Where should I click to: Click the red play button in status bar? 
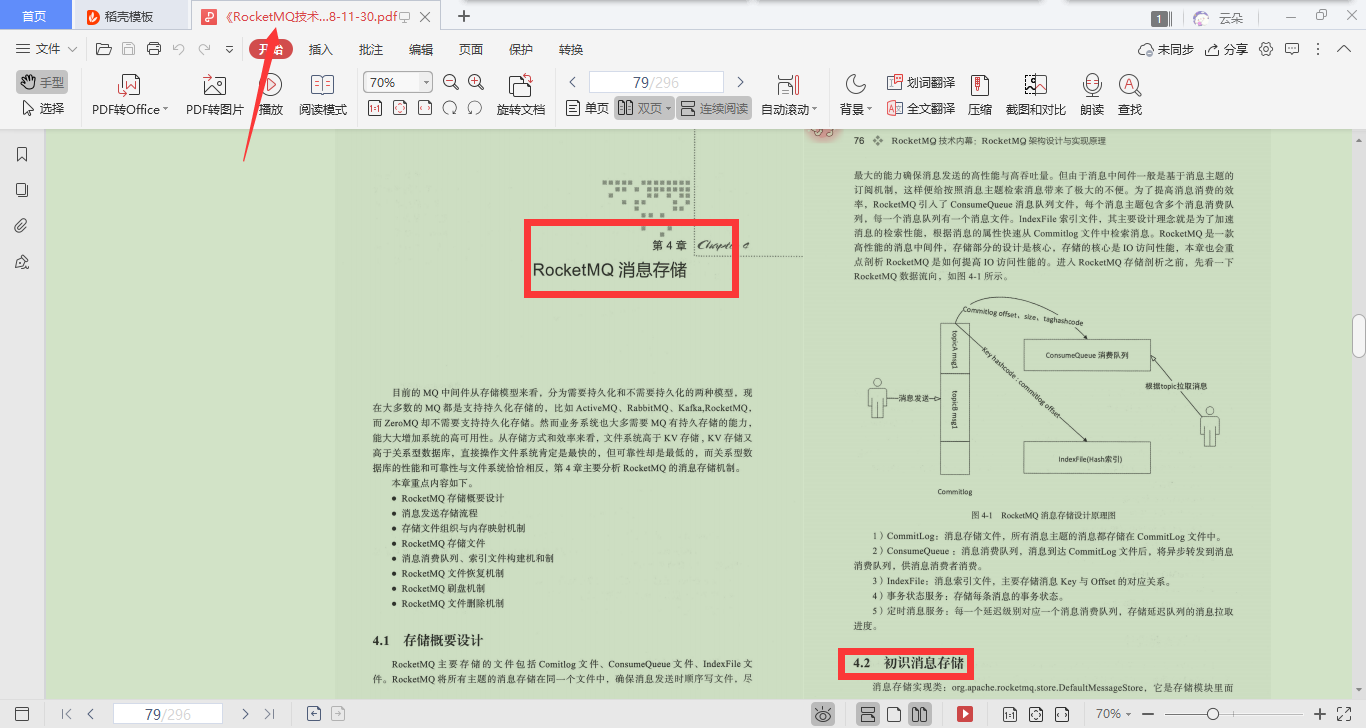tap(965, 714)
